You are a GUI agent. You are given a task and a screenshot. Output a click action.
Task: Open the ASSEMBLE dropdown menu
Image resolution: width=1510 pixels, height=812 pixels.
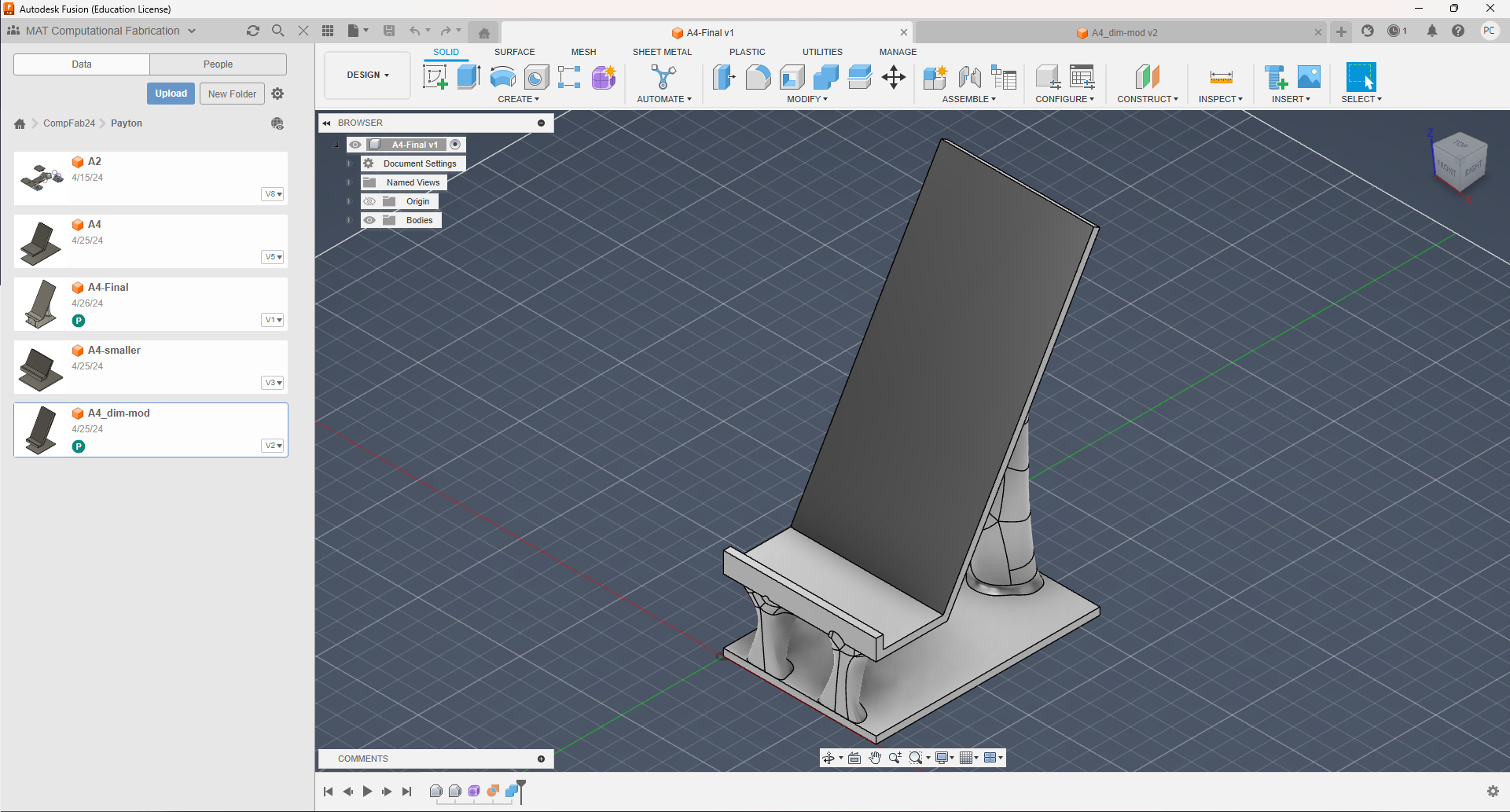[969, 99]
